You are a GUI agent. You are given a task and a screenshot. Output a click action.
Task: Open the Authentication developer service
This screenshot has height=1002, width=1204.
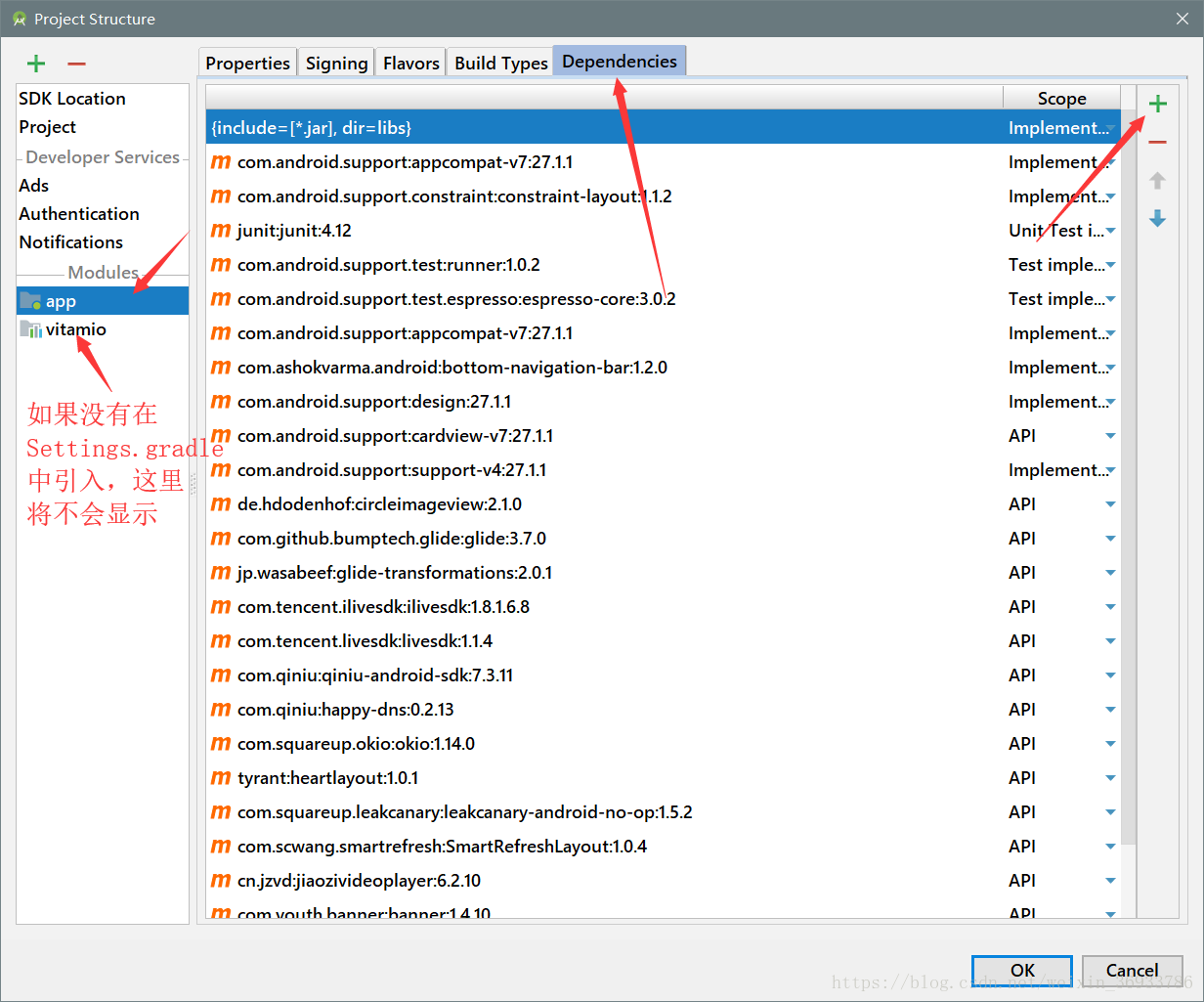(79, 214)
